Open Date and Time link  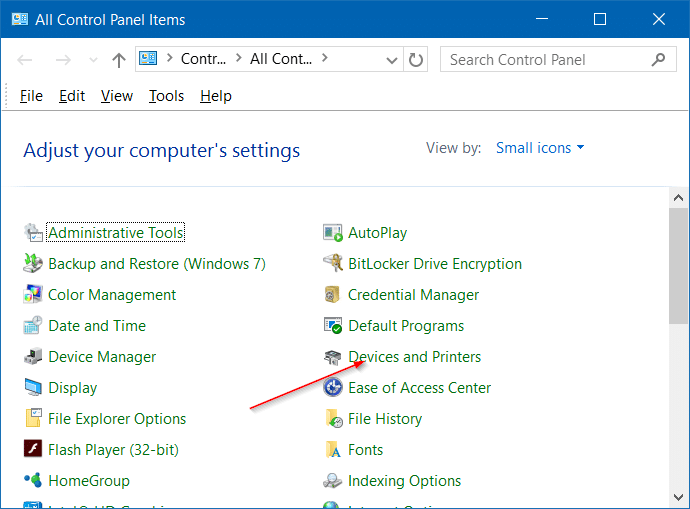point(97,326)
